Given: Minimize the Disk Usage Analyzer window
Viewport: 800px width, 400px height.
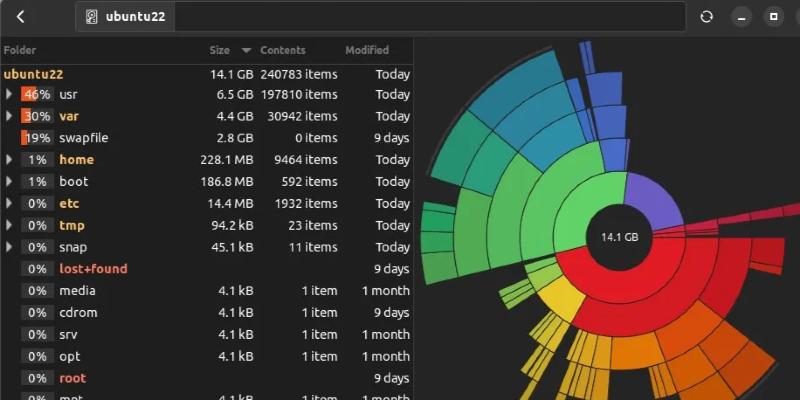Looking at the screenshot, I should (741, 17).
